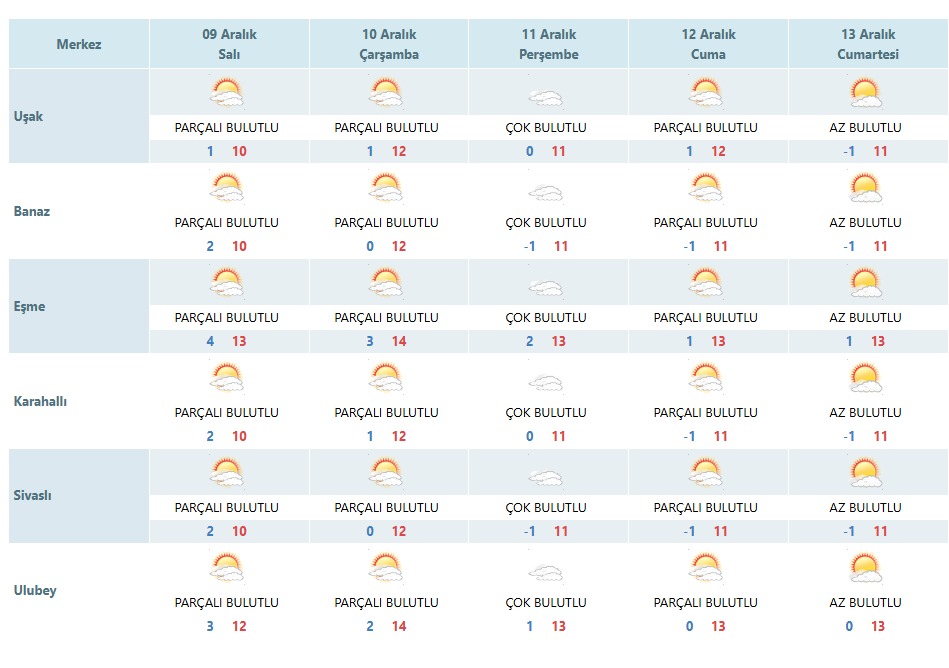Select Uşak very cloudy icon on 11 Aralık
Image resolution: width=949 pixels, height=668 pixels.
click(x=546, y=97)
